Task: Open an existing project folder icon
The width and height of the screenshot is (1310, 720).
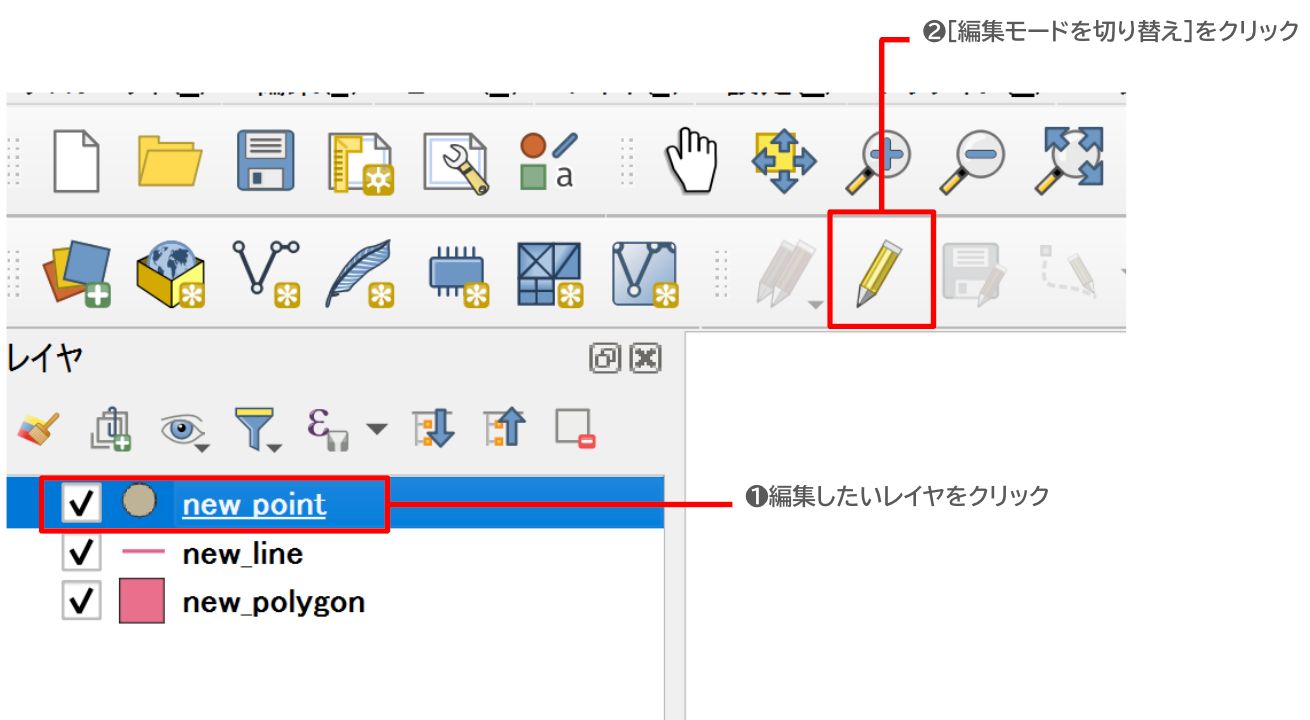Action: point(170,161)
